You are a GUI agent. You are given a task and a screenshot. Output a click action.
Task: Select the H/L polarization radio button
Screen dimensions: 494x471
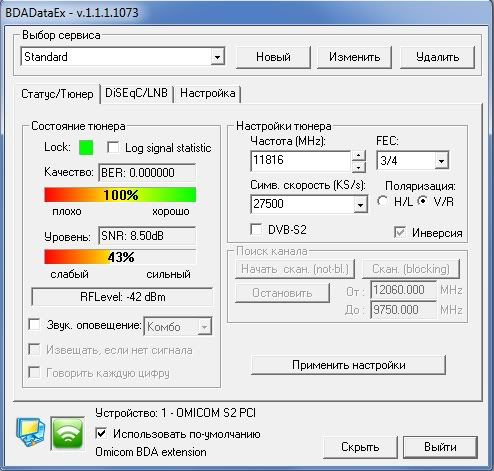(x=382, y=201)
